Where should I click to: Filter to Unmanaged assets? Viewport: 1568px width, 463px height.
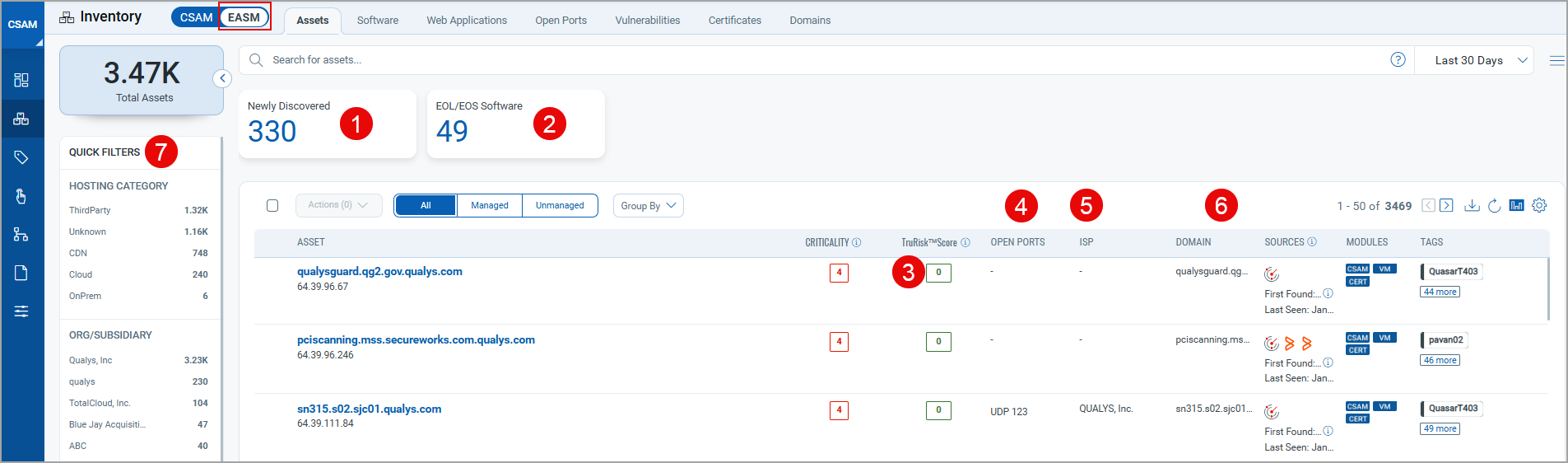coord(560,205)
